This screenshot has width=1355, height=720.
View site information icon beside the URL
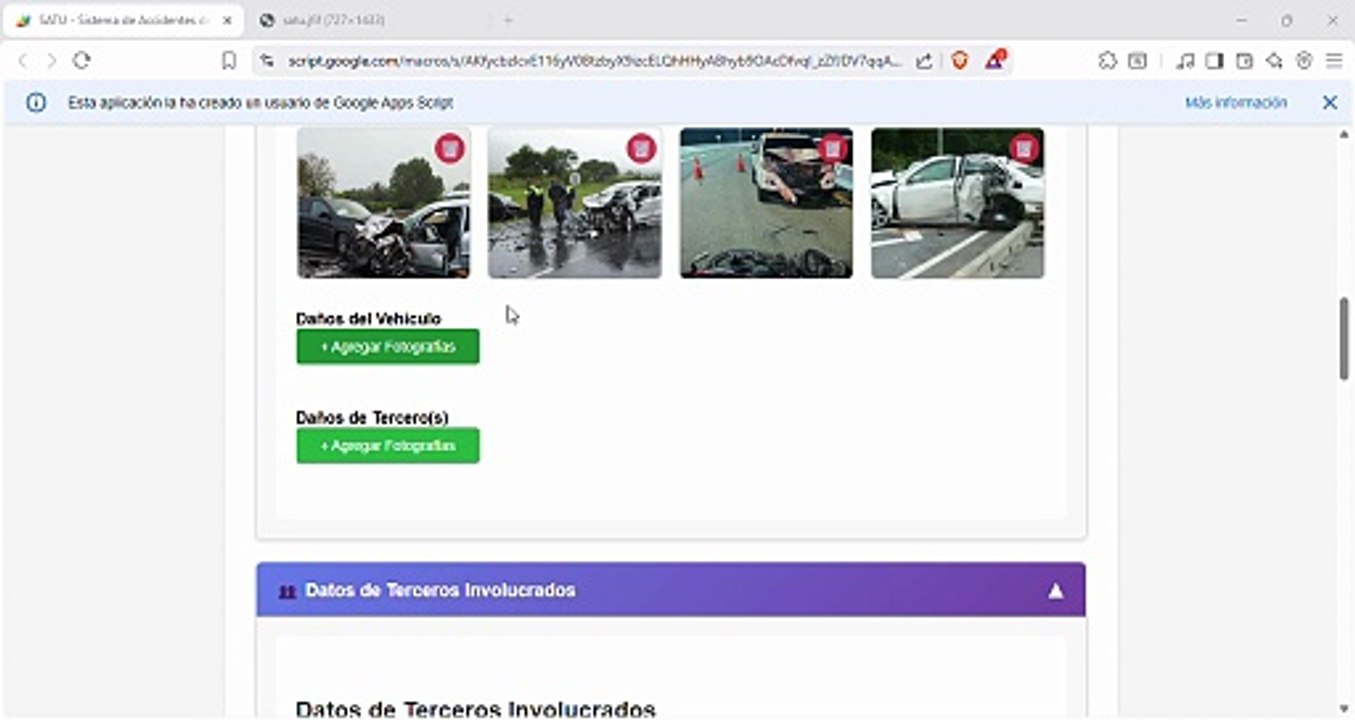point(266,61)
